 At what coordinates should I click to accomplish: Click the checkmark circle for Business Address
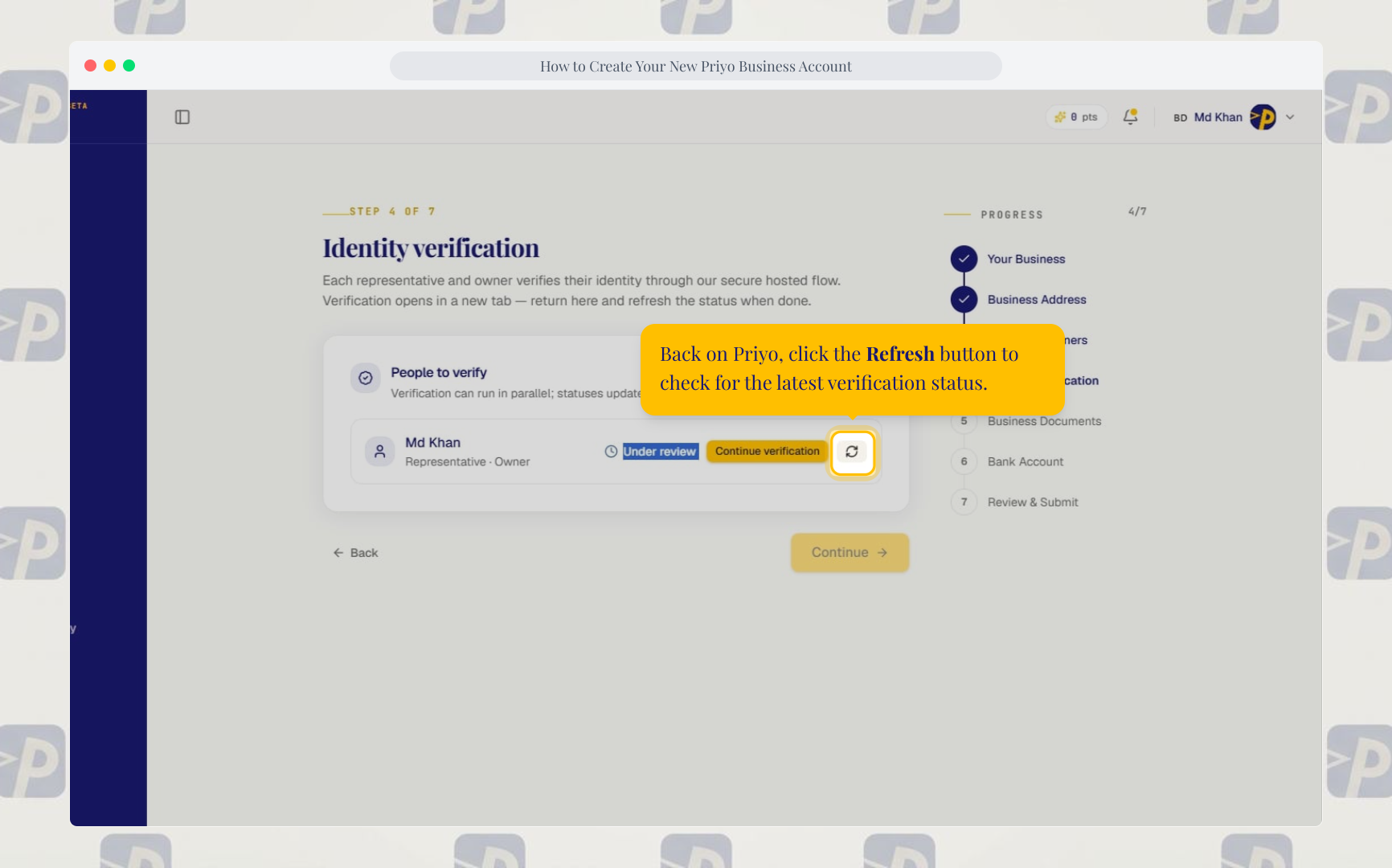pos(964,299)
